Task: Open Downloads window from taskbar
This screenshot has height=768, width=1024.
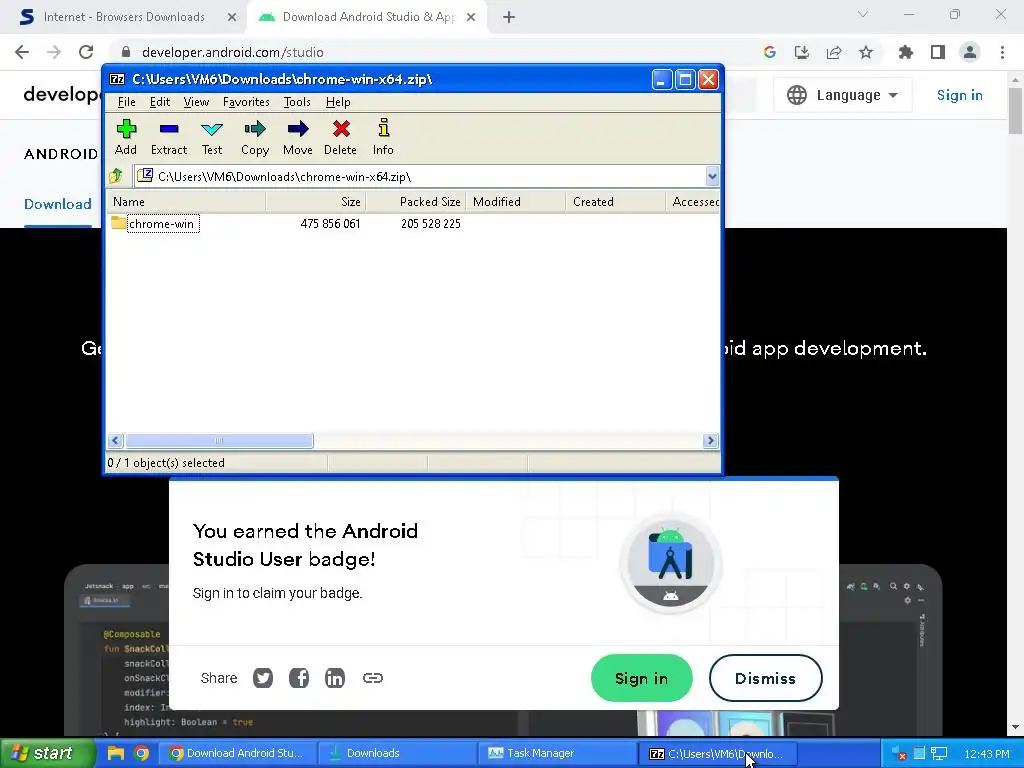Action: click(398, 753)
